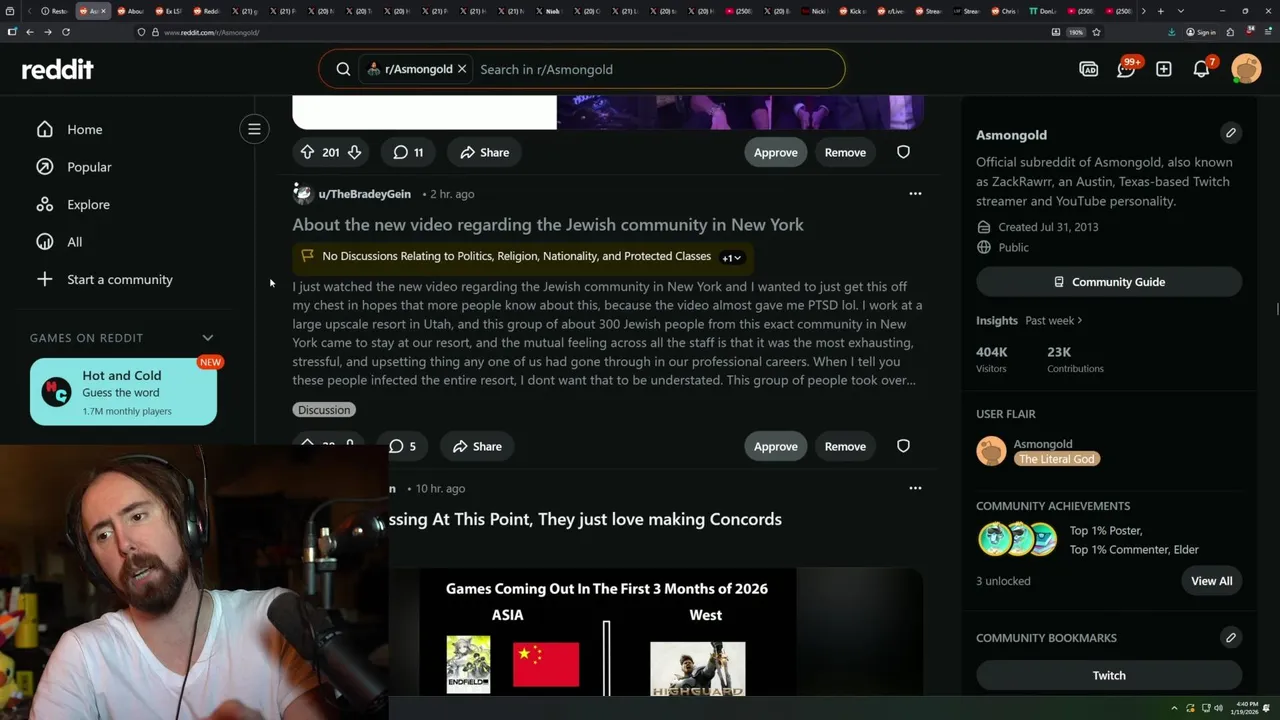Open chat with 99+ badge
The height and width of the screenshot is (720, 1280).
pos(1127,69)
